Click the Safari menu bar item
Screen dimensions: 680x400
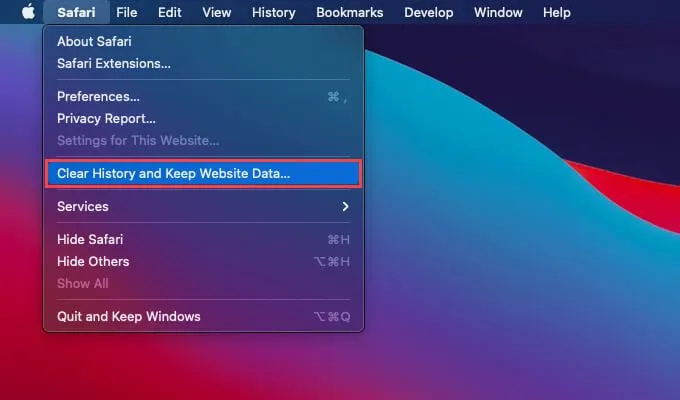click(76, 12)
